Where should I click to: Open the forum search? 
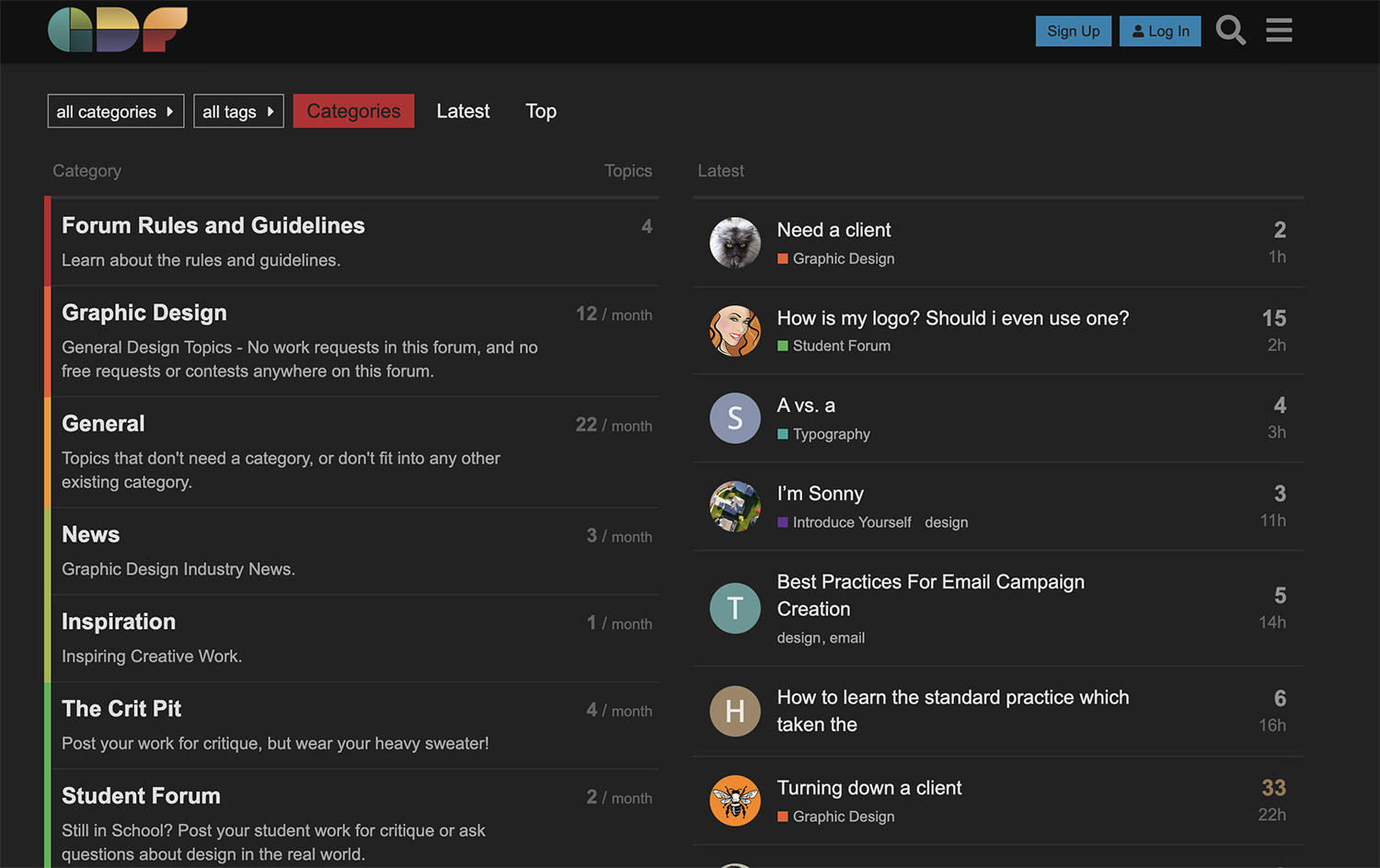coord(1231,29)
